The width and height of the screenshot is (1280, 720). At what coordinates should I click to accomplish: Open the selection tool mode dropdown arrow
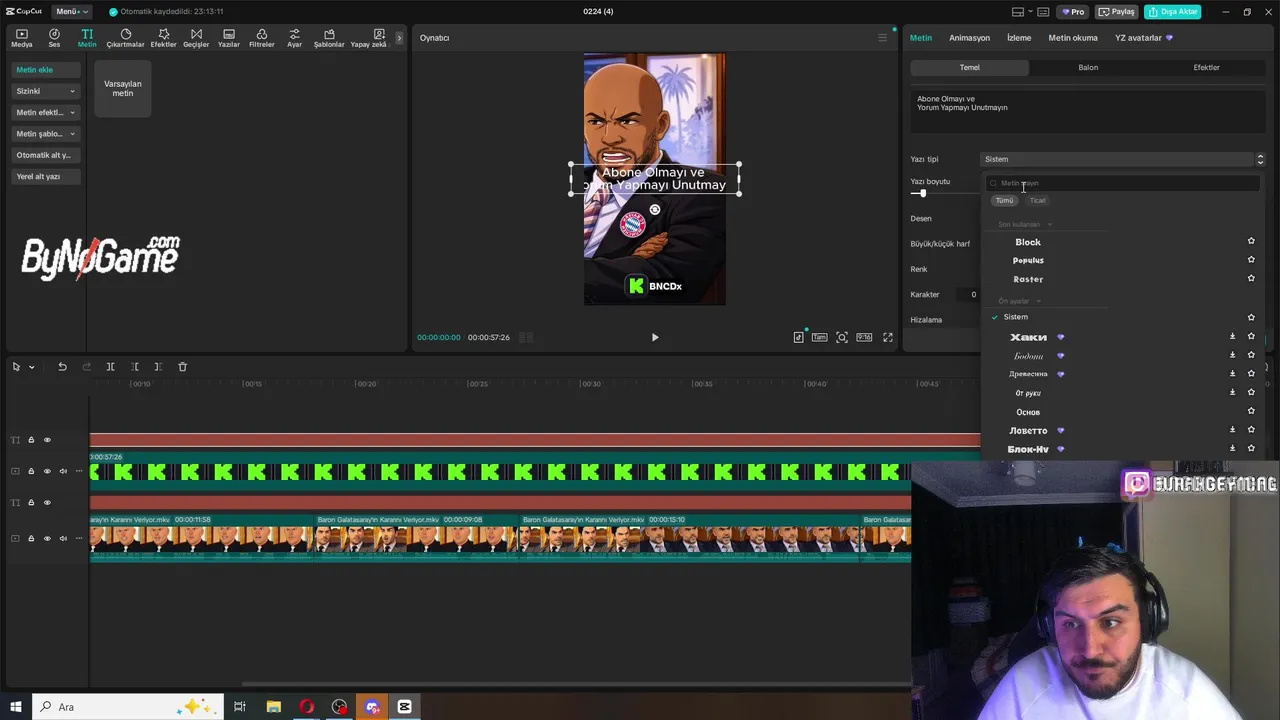coord(31,367)
